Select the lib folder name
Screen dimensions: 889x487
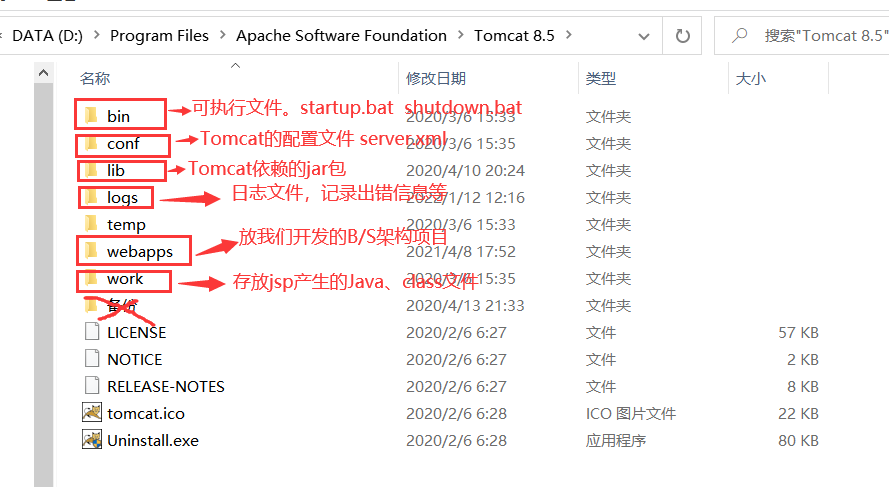(115, 170)
